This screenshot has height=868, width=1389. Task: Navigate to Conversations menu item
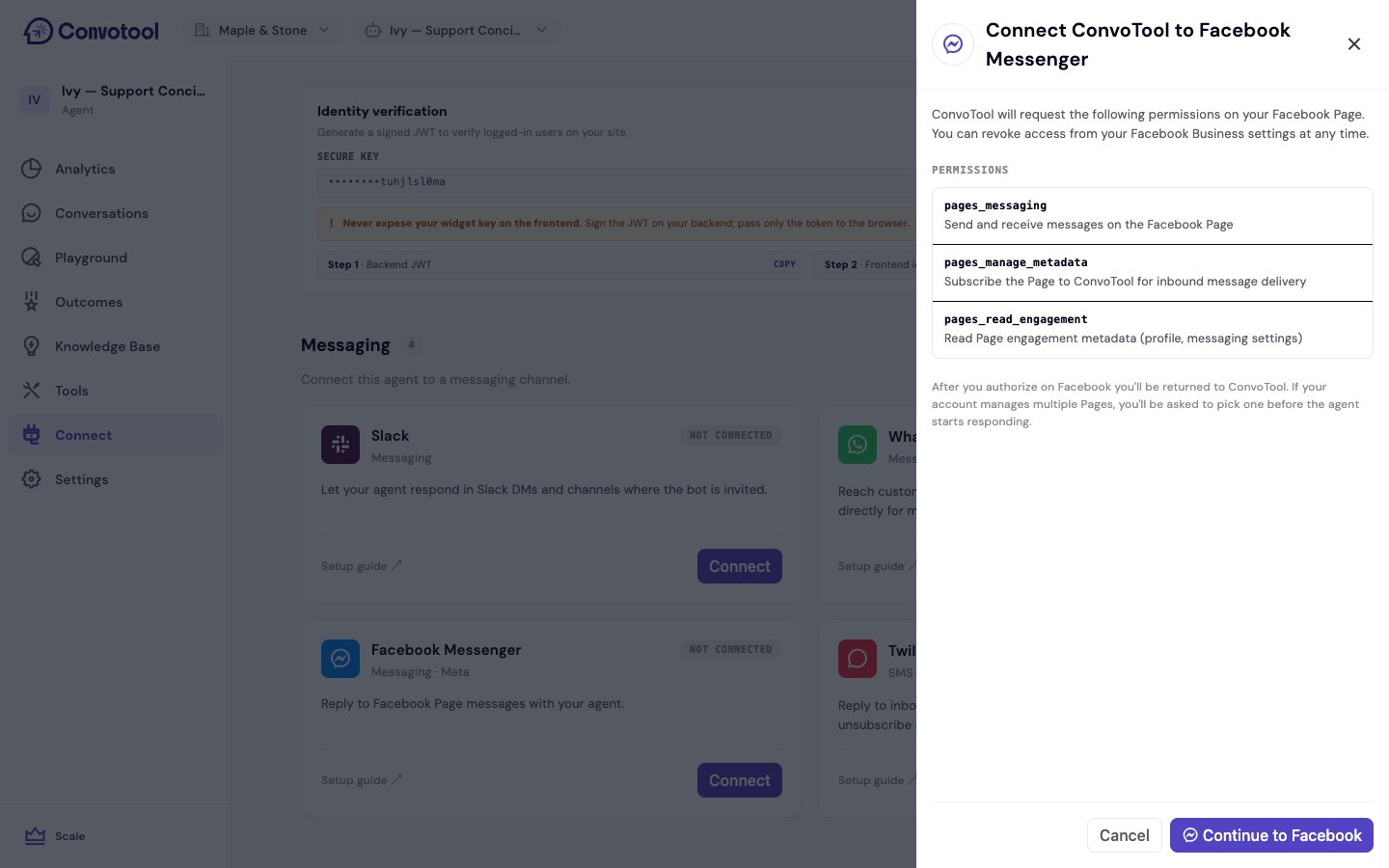click(115, 213)
